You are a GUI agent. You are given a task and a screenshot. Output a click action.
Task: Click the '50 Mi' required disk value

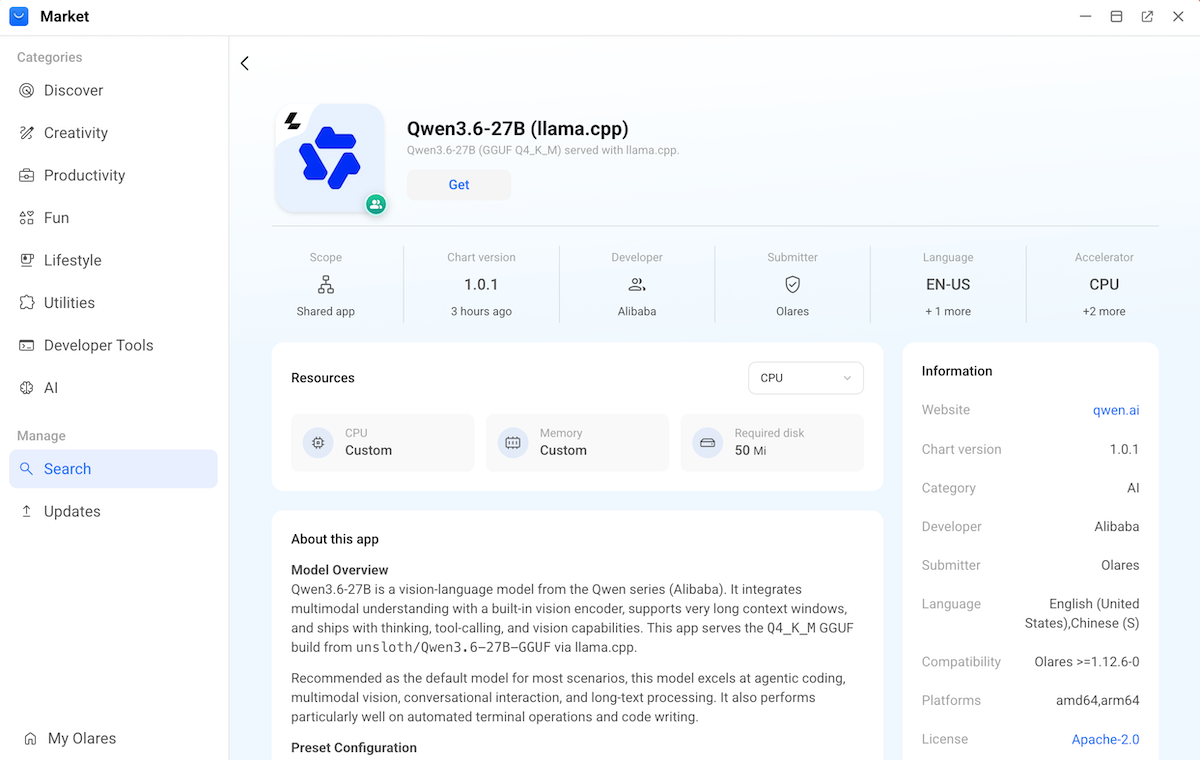750,450
